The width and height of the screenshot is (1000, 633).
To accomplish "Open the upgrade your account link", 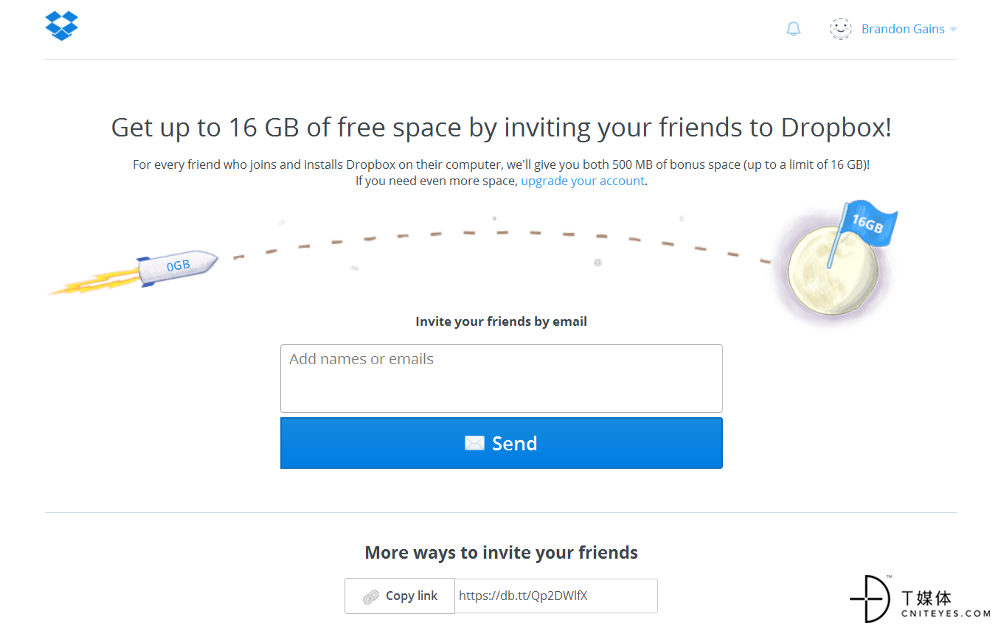I will pos(582,181).
